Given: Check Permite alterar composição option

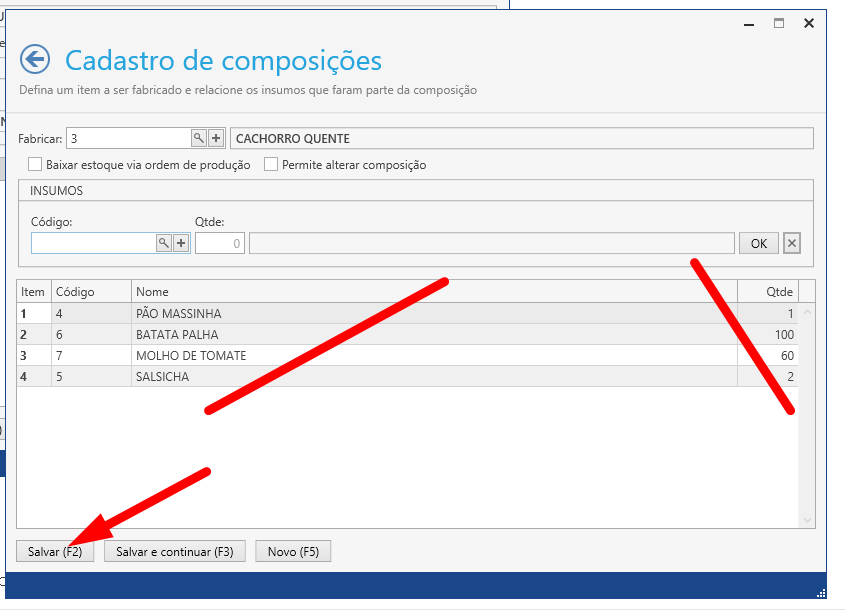Looking at the screenshot, I should click(271, 165).
